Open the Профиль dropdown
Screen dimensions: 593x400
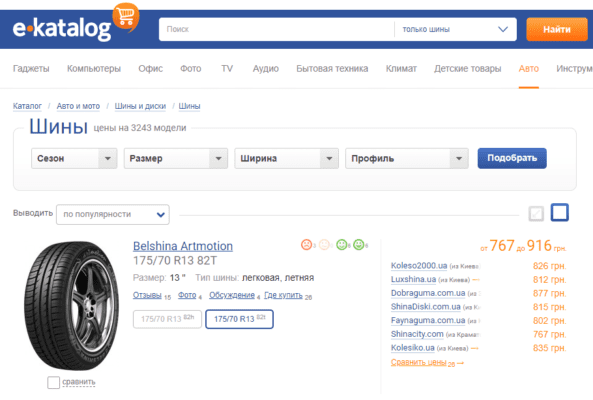click(407, 158)
